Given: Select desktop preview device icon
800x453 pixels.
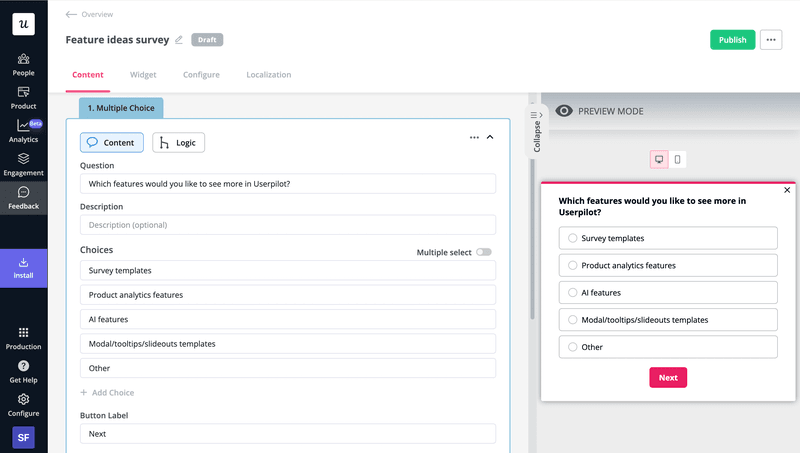Looking at the screenshot, I should tap(659, 159).
